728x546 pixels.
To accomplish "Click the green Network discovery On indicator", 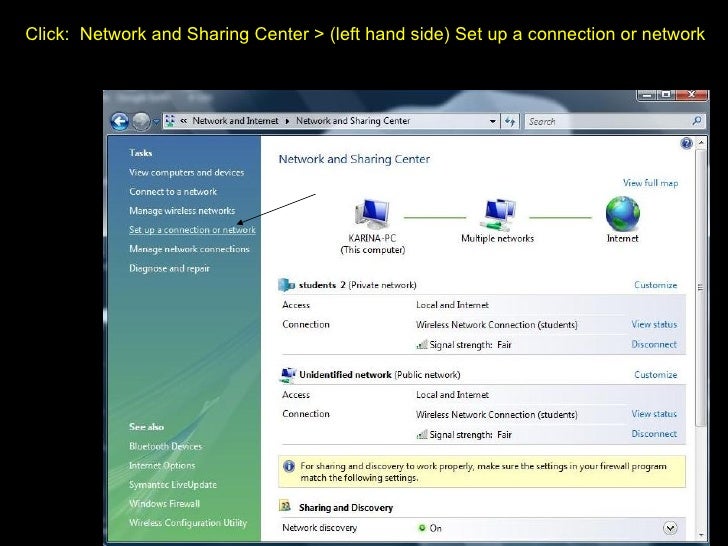I will [x=422, y=528].
